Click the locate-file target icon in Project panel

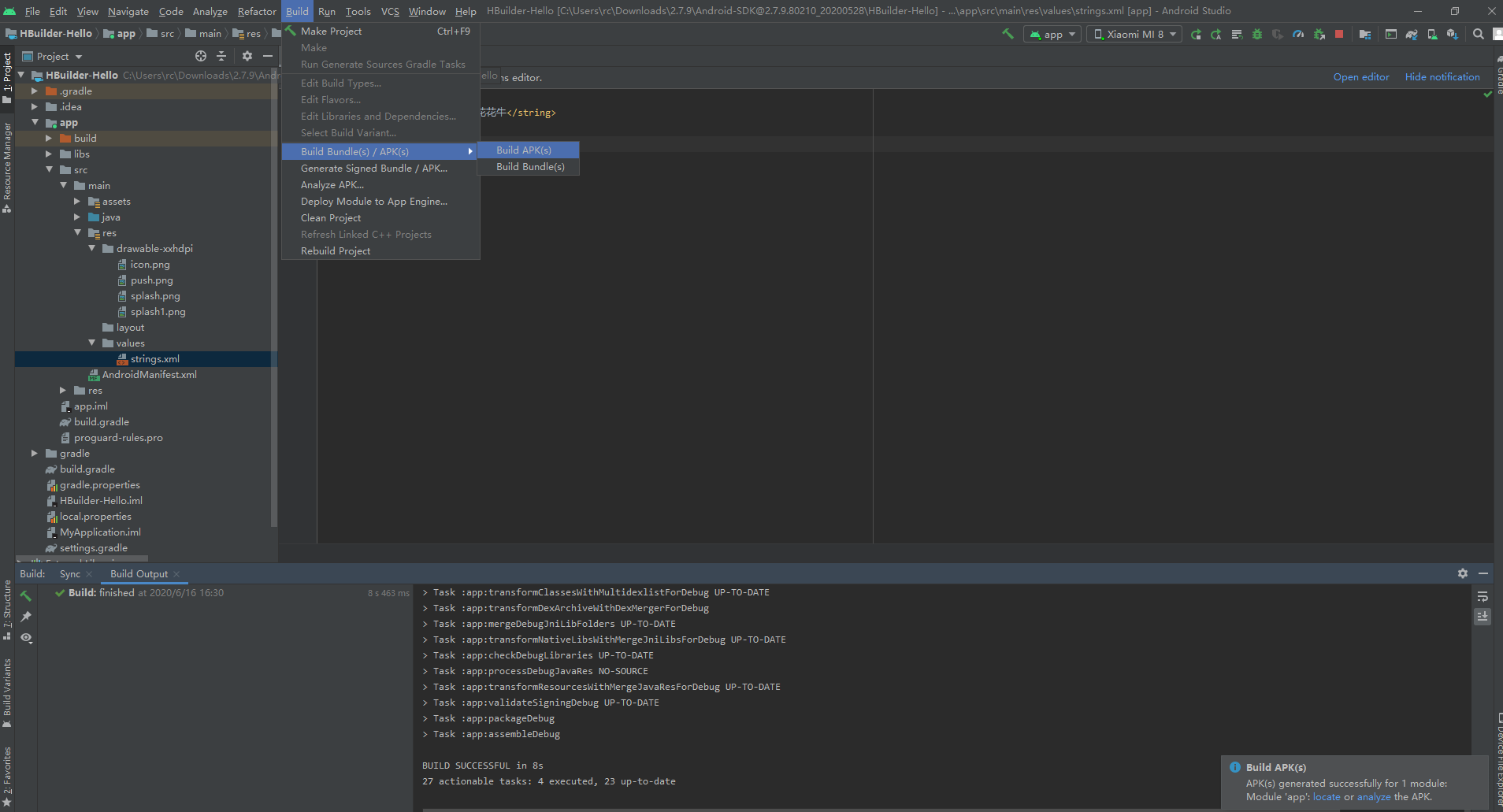(x=201, y=56)
